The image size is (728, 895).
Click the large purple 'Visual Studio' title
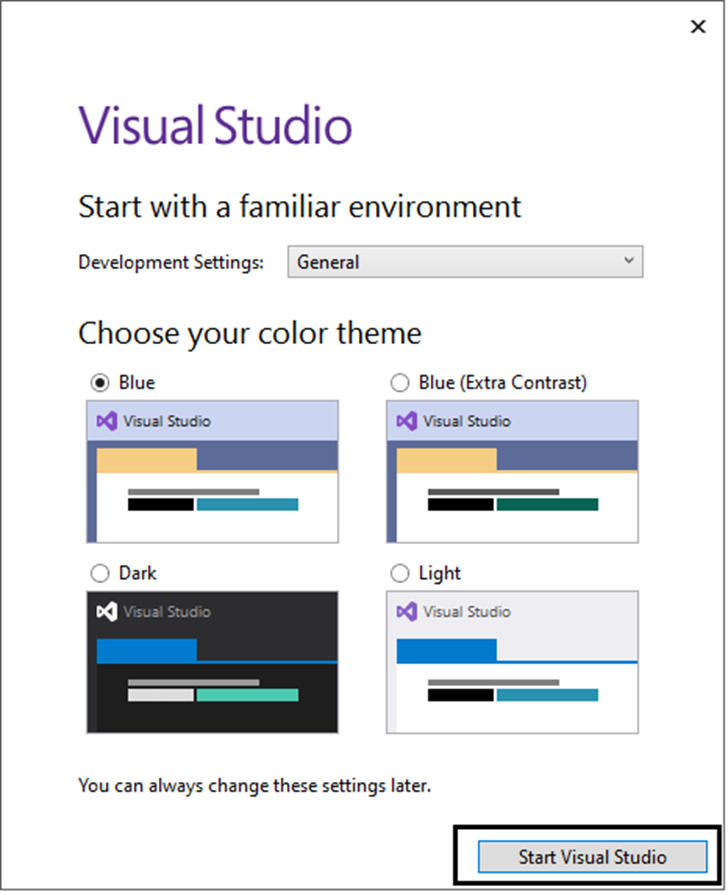[215, 125]
